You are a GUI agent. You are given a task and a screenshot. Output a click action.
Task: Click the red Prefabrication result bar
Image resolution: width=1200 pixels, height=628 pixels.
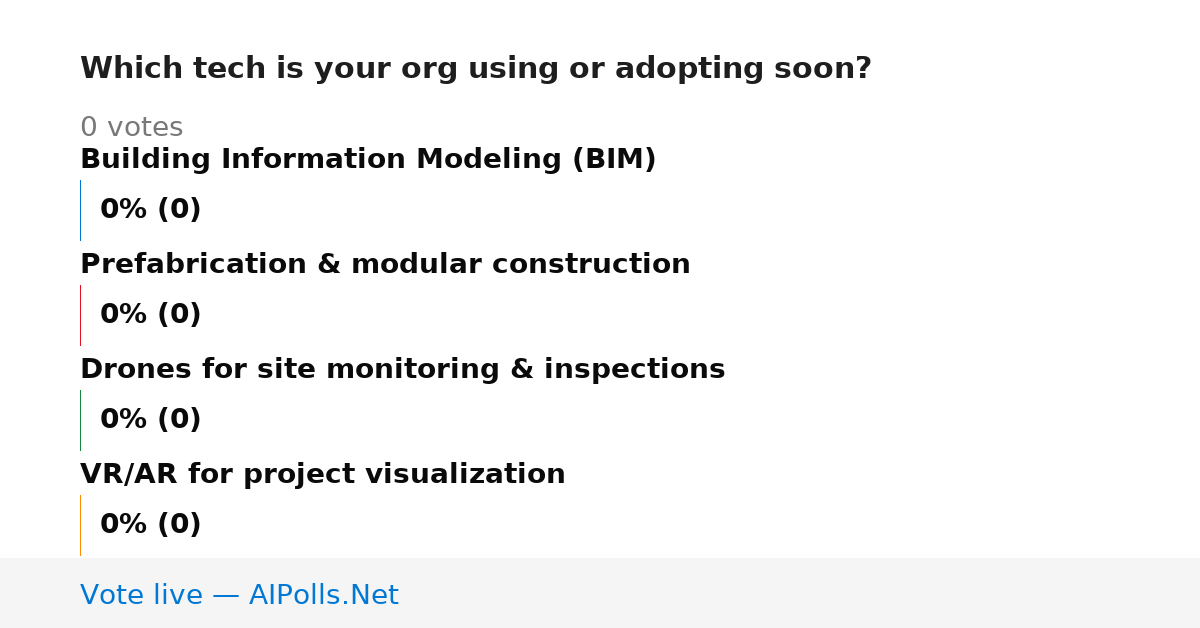click(80, 315)
